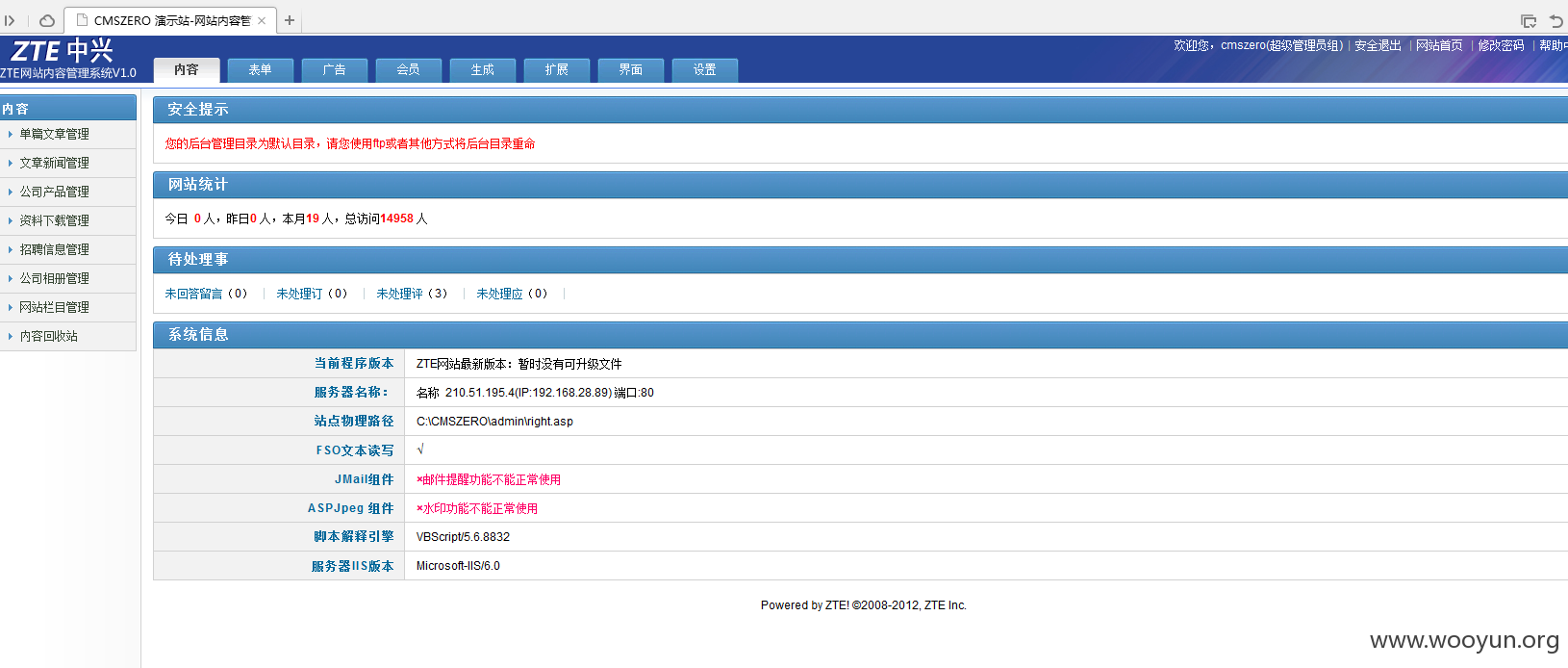Open a new browser tab with plus
The image size is (1568, 668).
[290, 20]
